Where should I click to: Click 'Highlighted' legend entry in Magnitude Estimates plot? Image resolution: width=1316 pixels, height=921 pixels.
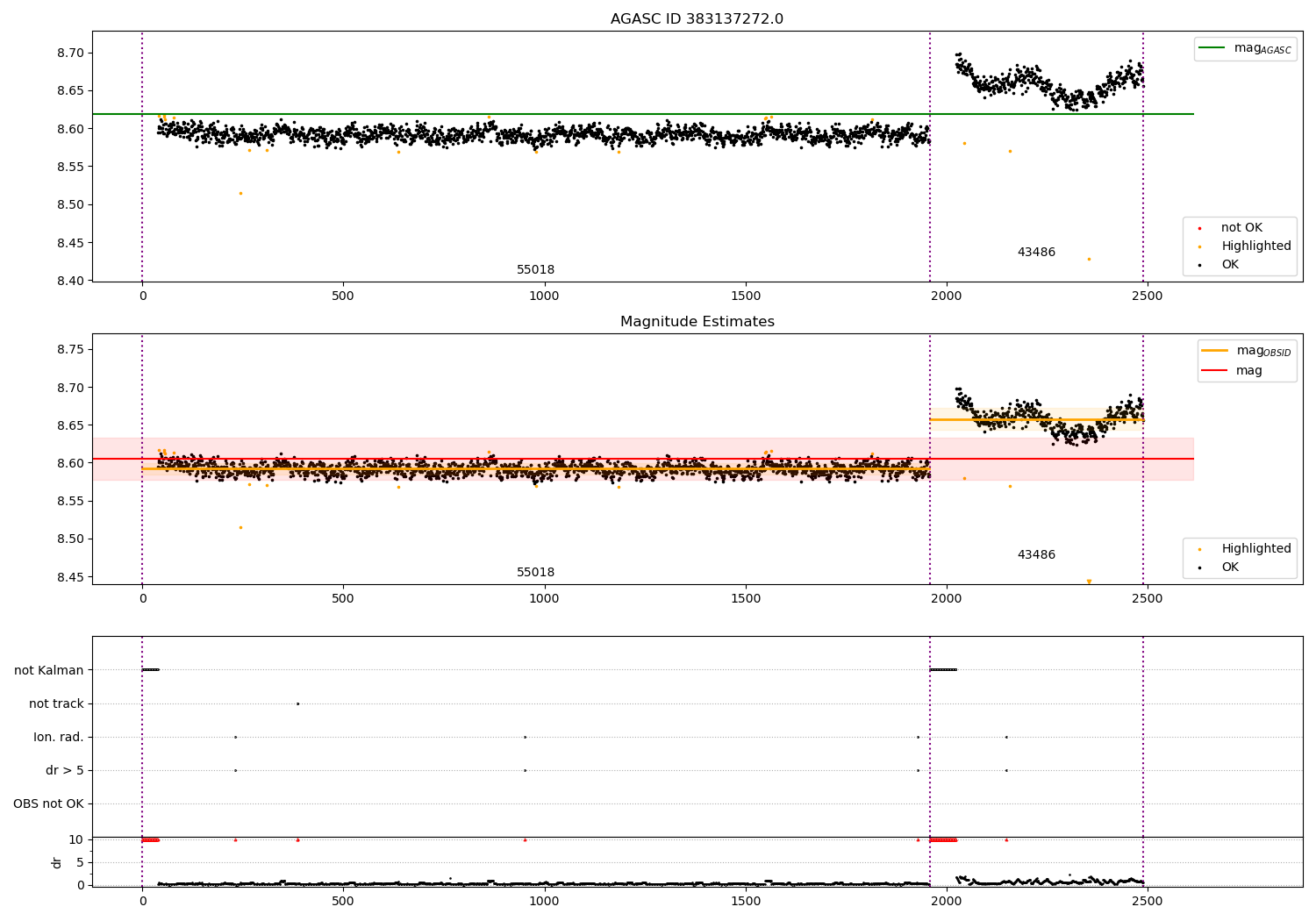1244,549
